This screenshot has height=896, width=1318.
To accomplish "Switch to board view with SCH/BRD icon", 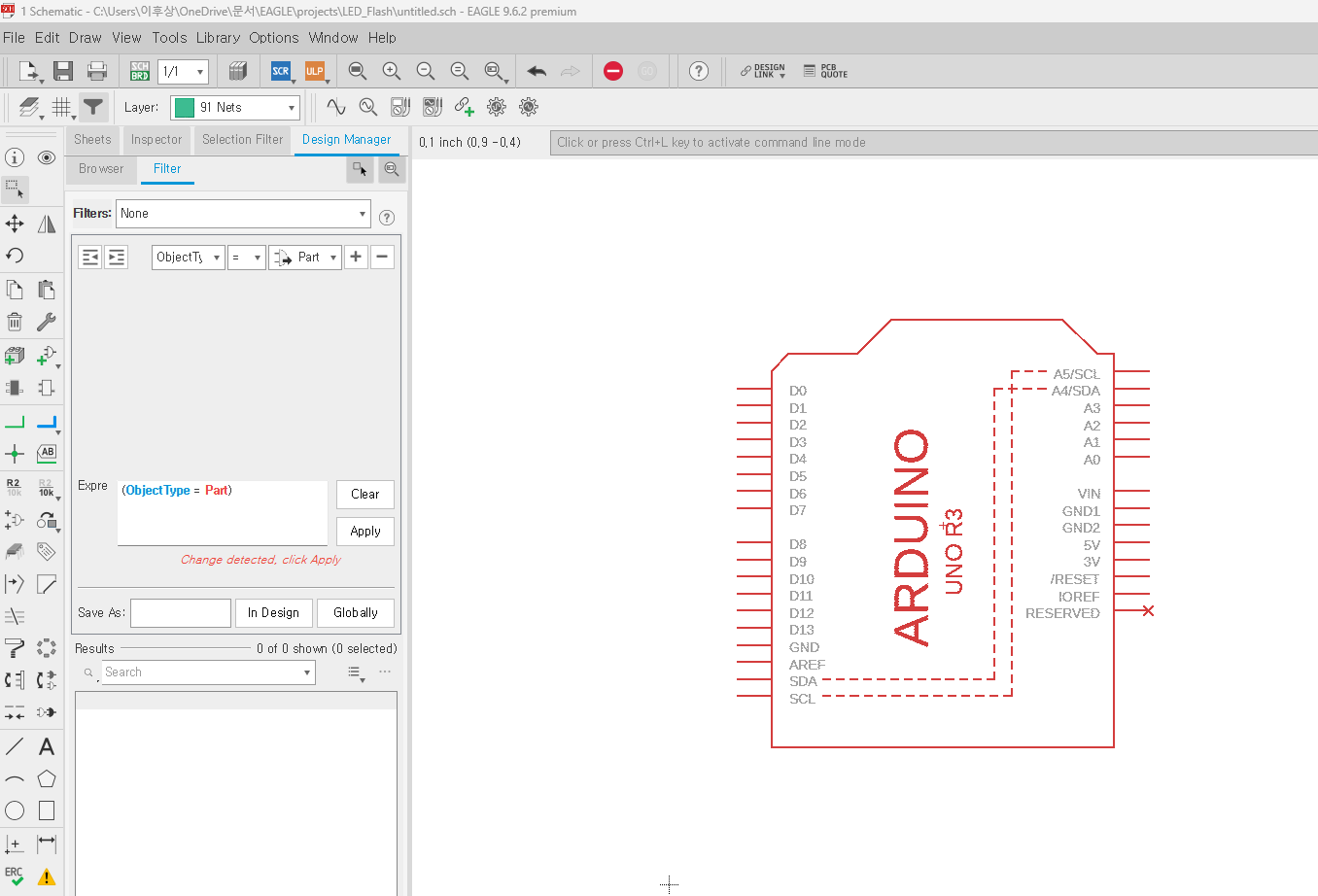I will (140, 71).
